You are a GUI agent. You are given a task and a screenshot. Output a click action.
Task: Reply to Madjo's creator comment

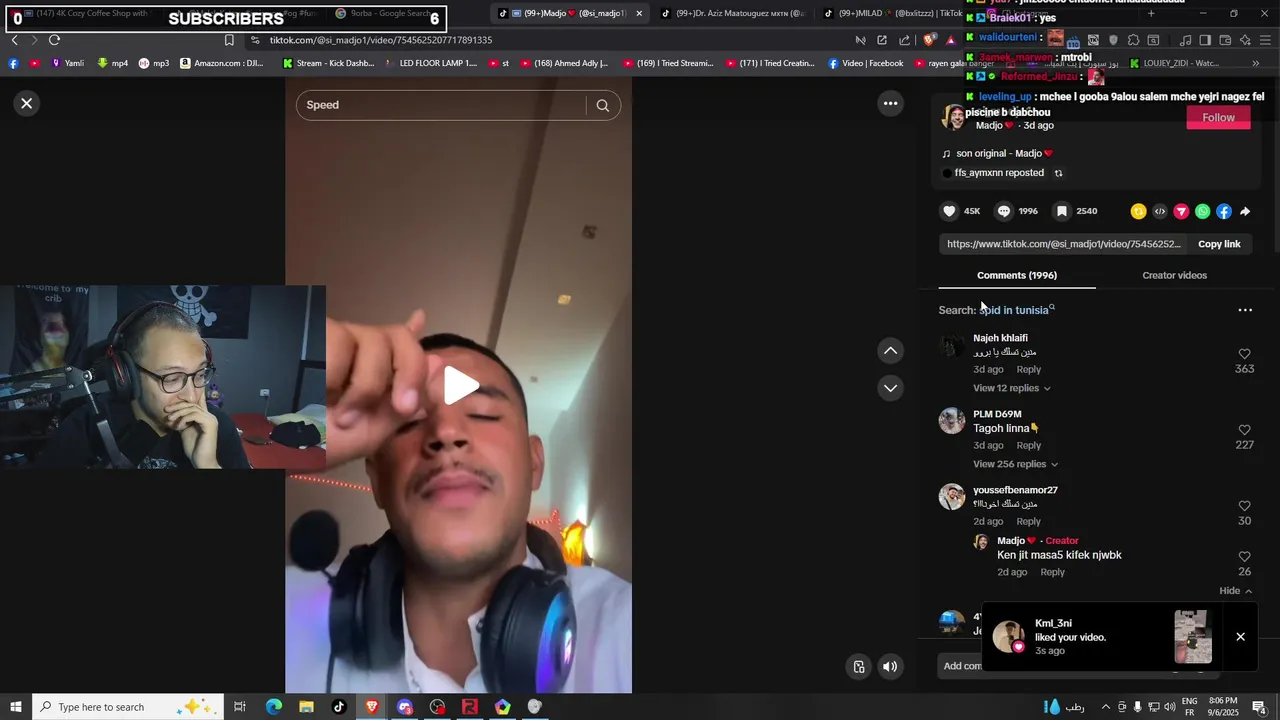click(x=1052, y=573)
